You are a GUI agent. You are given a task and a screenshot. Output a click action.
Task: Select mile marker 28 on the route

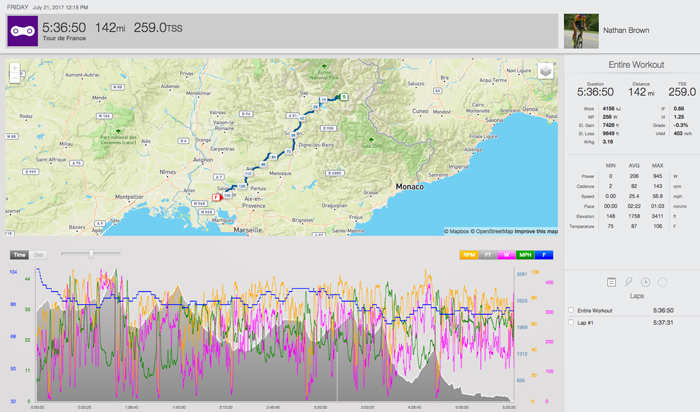[x=316, y=107]
